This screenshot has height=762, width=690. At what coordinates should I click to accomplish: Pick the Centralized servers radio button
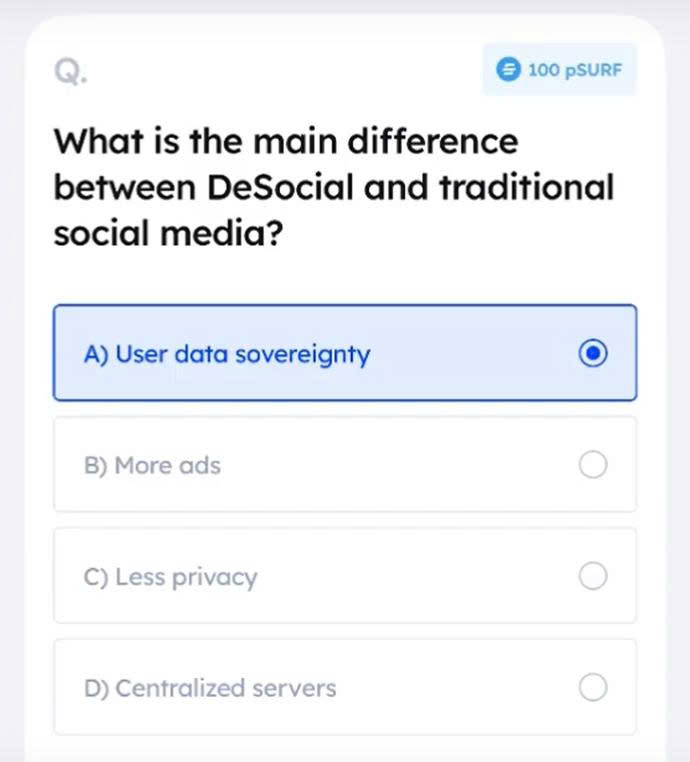tap(593, 688)
